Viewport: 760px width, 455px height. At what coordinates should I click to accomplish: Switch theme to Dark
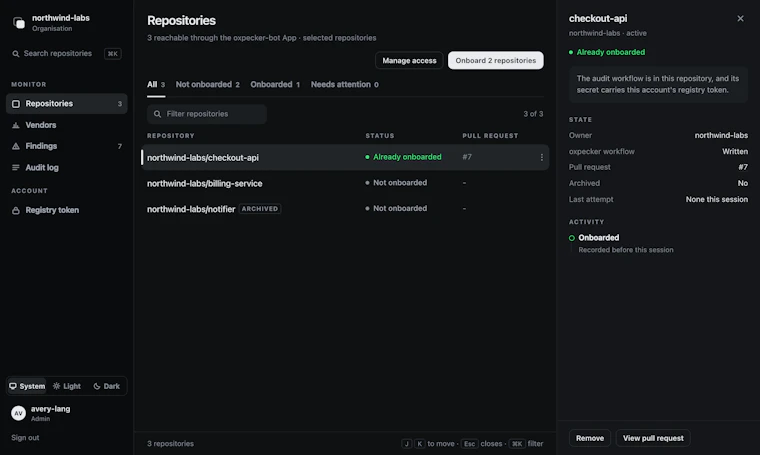[x=107, y=386]
